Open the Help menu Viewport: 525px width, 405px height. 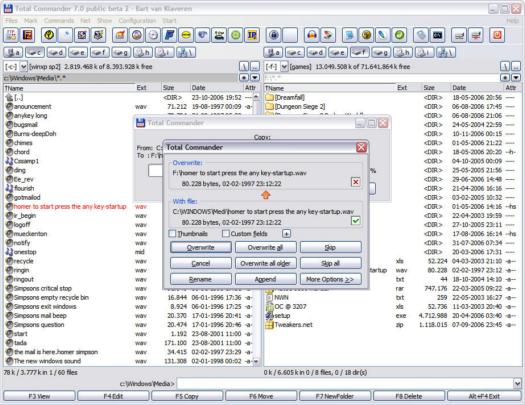click(x=512, y=21)
